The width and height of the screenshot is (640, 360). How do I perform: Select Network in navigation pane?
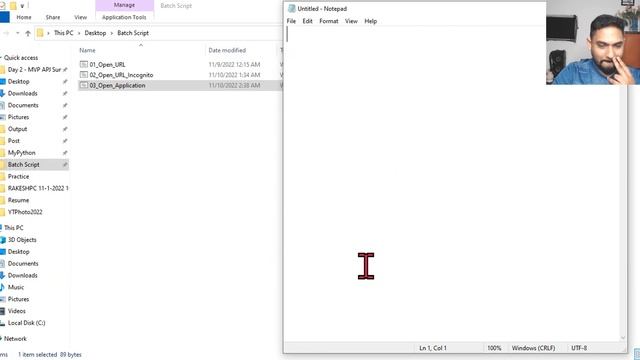(15, 339)
